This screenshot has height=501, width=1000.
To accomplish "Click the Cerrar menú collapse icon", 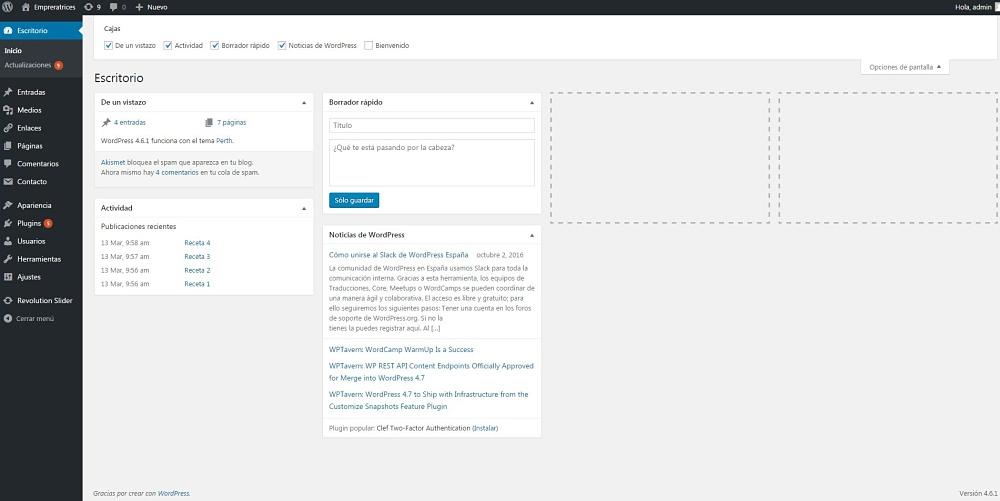I will click(8, 318).
